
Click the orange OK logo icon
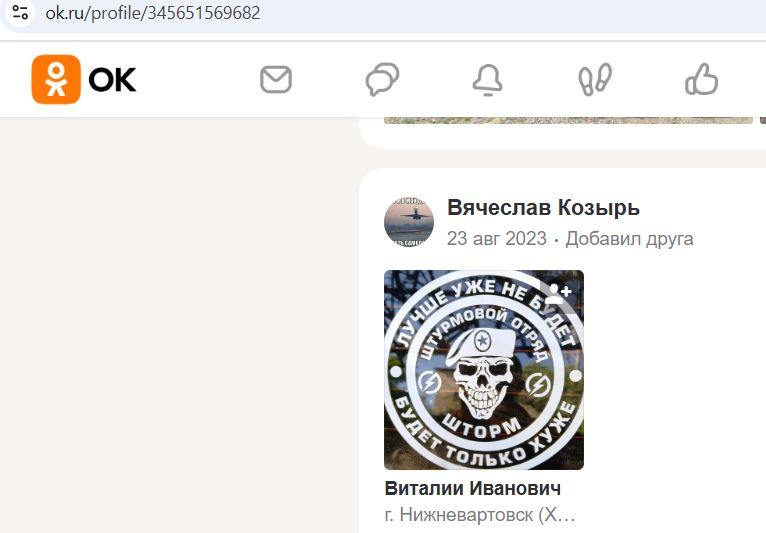(56, 79)
